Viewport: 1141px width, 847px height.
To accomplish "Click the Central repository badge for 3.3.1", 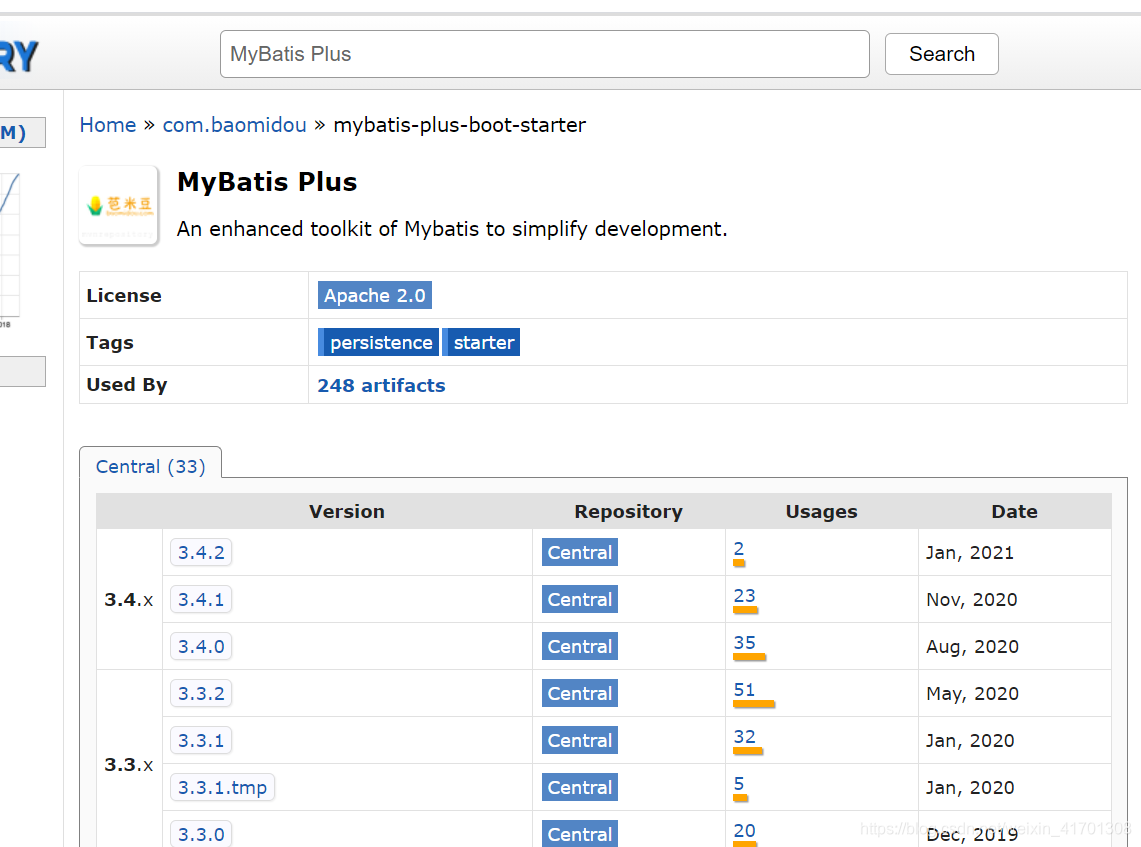I will pos(579,741).
